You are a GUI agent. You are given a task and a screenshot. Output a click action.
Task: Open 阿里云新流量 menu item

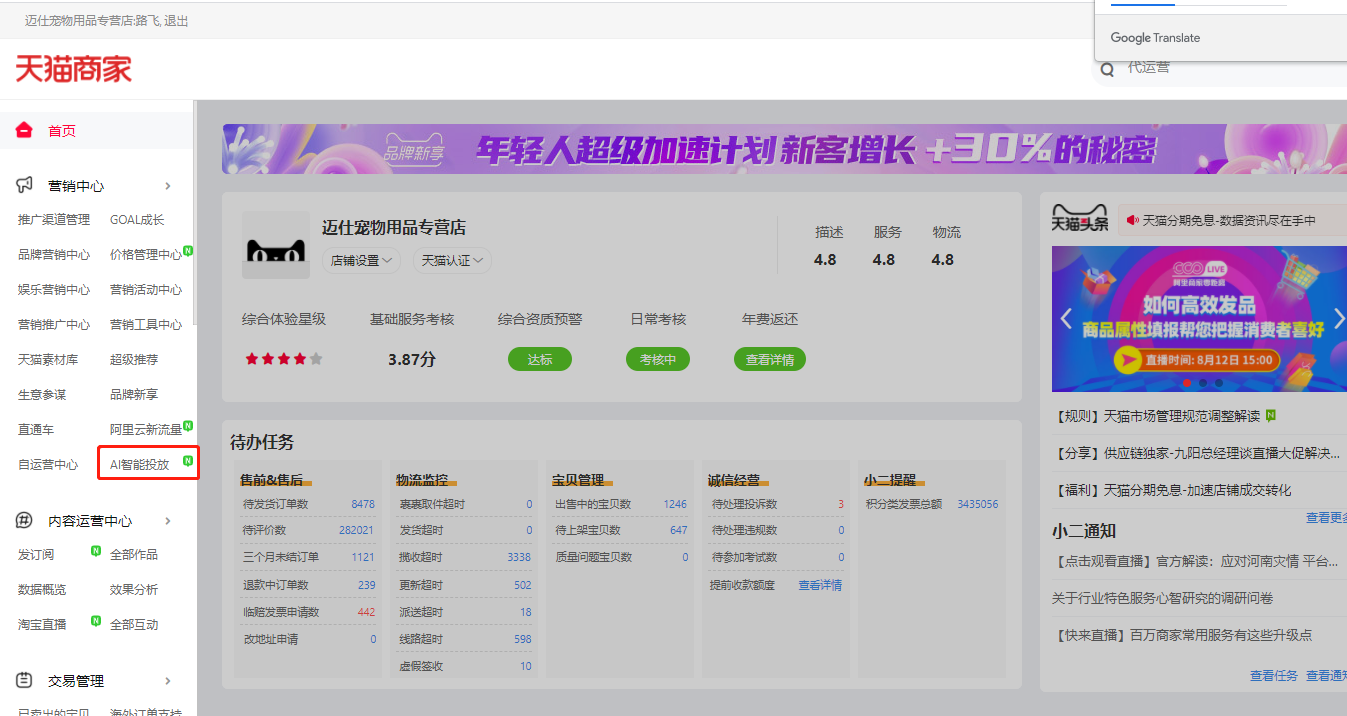point(146,430)
